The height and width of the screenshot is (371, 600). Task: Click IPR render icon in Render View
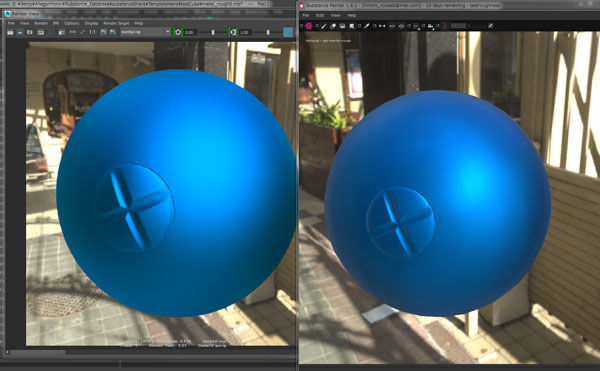click(x=41, y=33)
